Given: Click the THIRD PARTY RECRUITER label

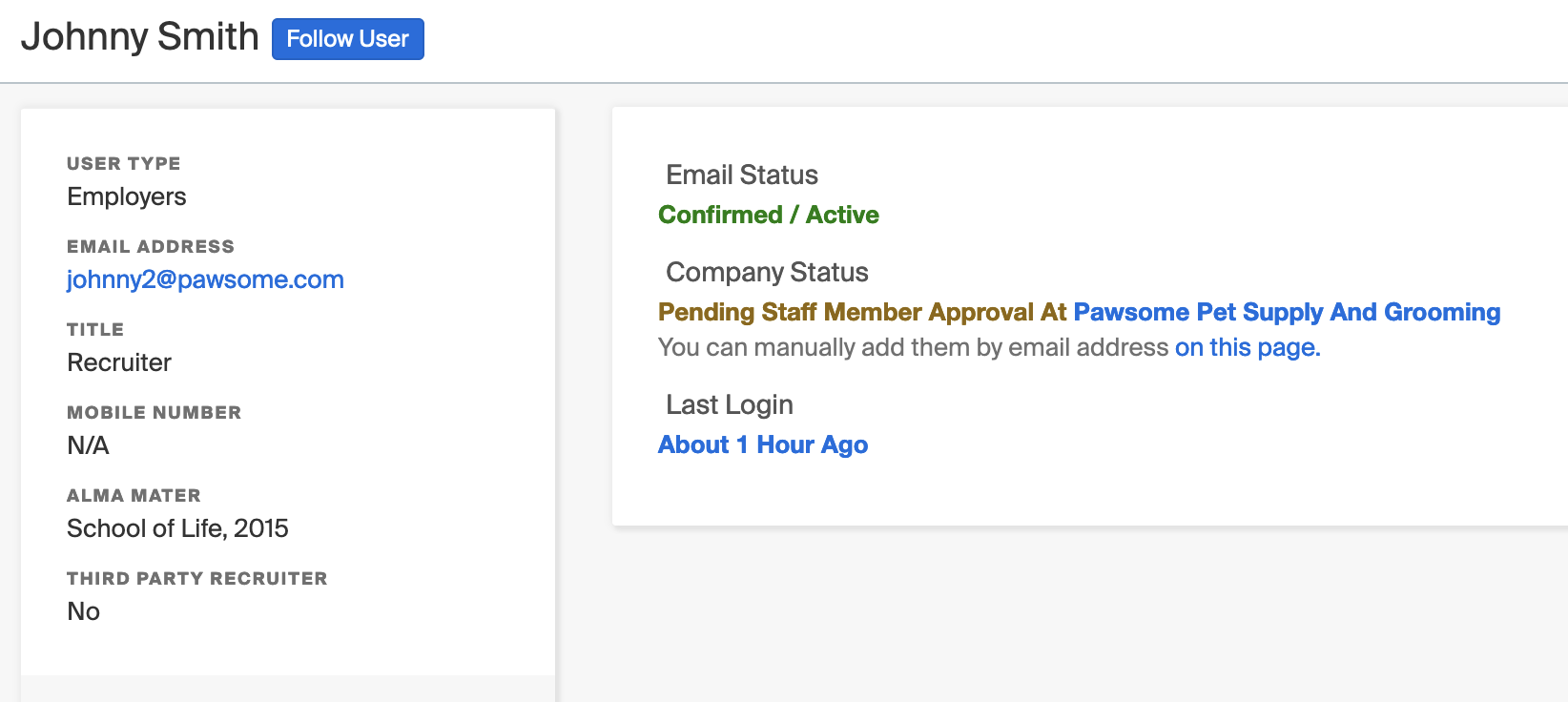Looking at the screenshot, I should point(196,578).
